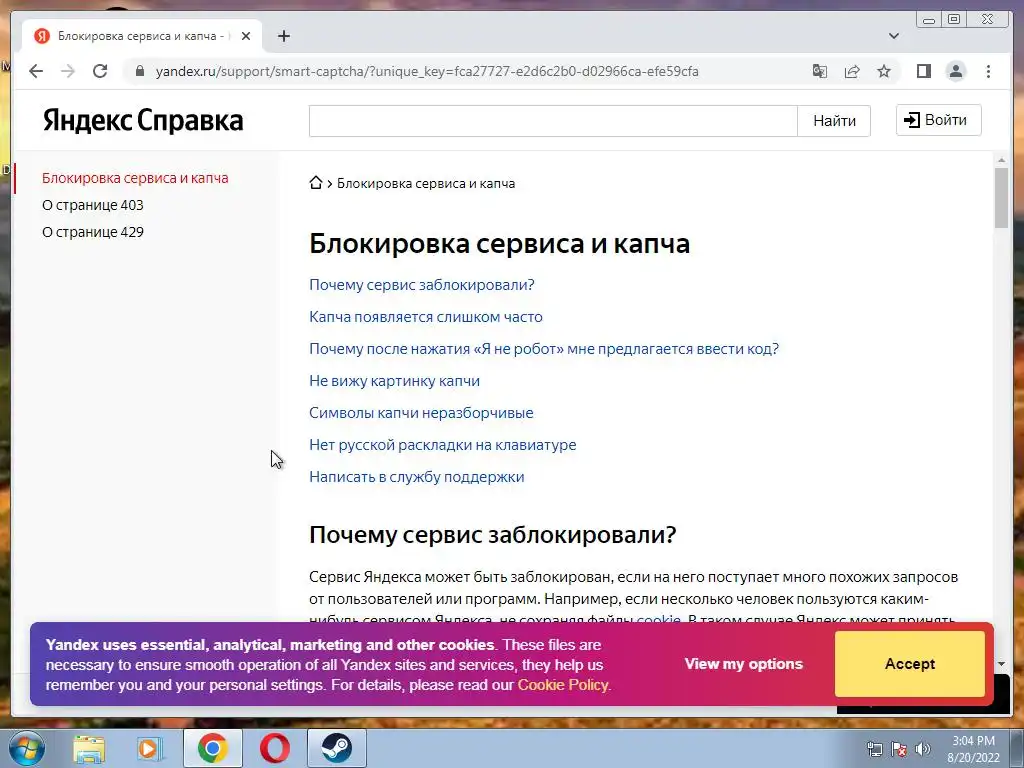
Task: Open the translate page icon in address bar
Action: pos(820,71)
